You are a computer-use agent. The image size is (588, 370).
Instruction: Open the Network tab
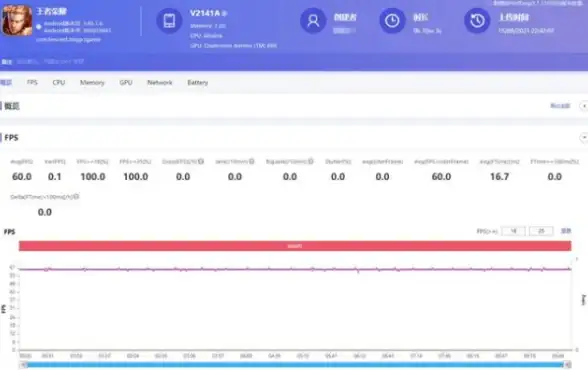pyautogui.click(x=160, y=82)
